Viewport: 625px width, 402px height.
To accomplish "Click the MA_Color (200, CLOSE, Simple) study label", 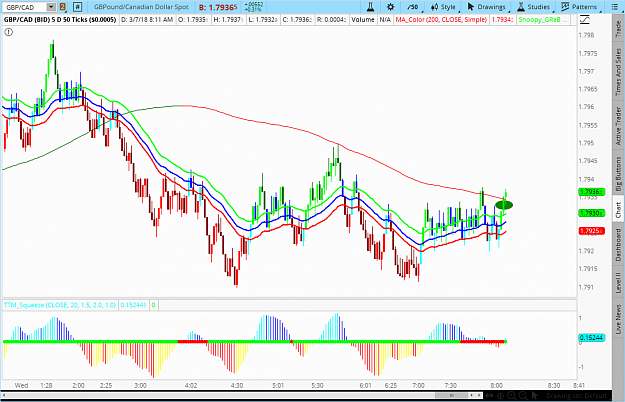I will pos(441,19).
